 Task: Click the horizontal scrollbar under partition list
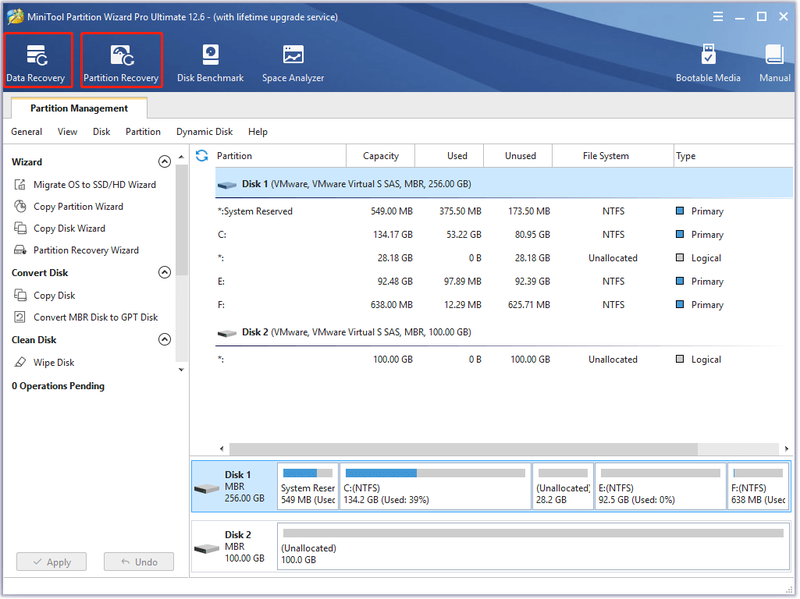click(x=463, y=449)
